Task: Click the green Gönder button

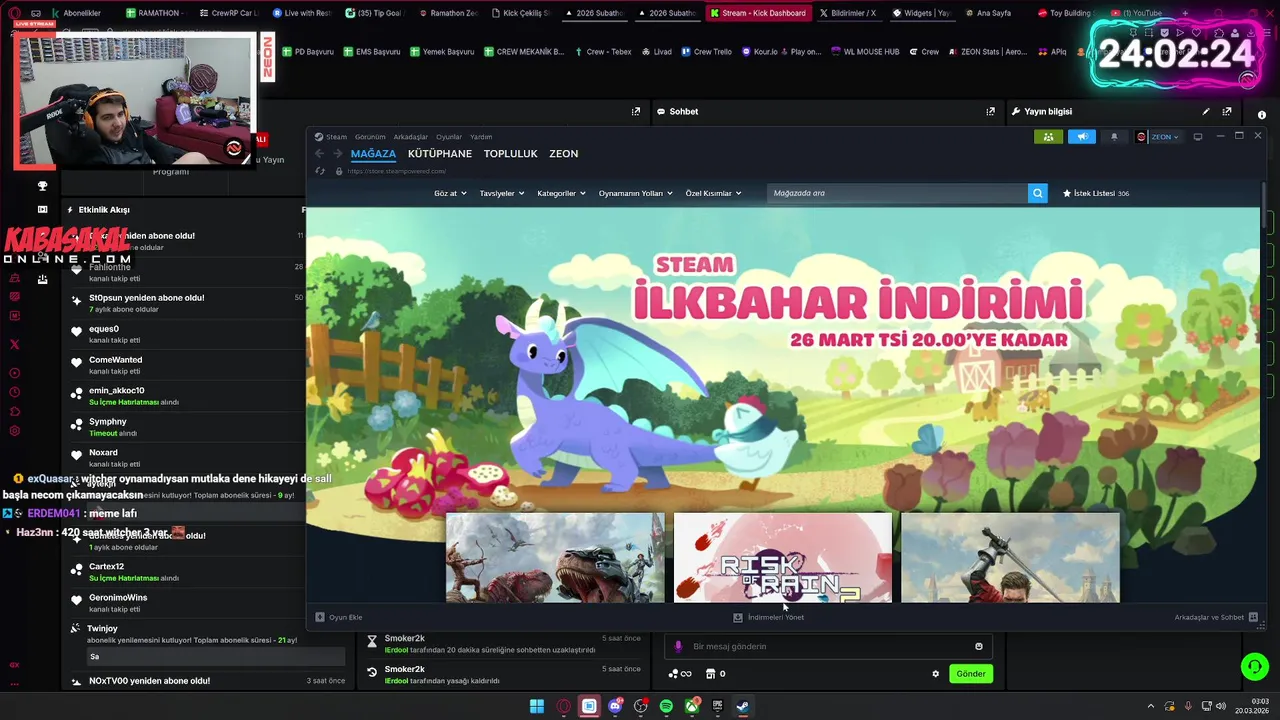Action: 971,674
